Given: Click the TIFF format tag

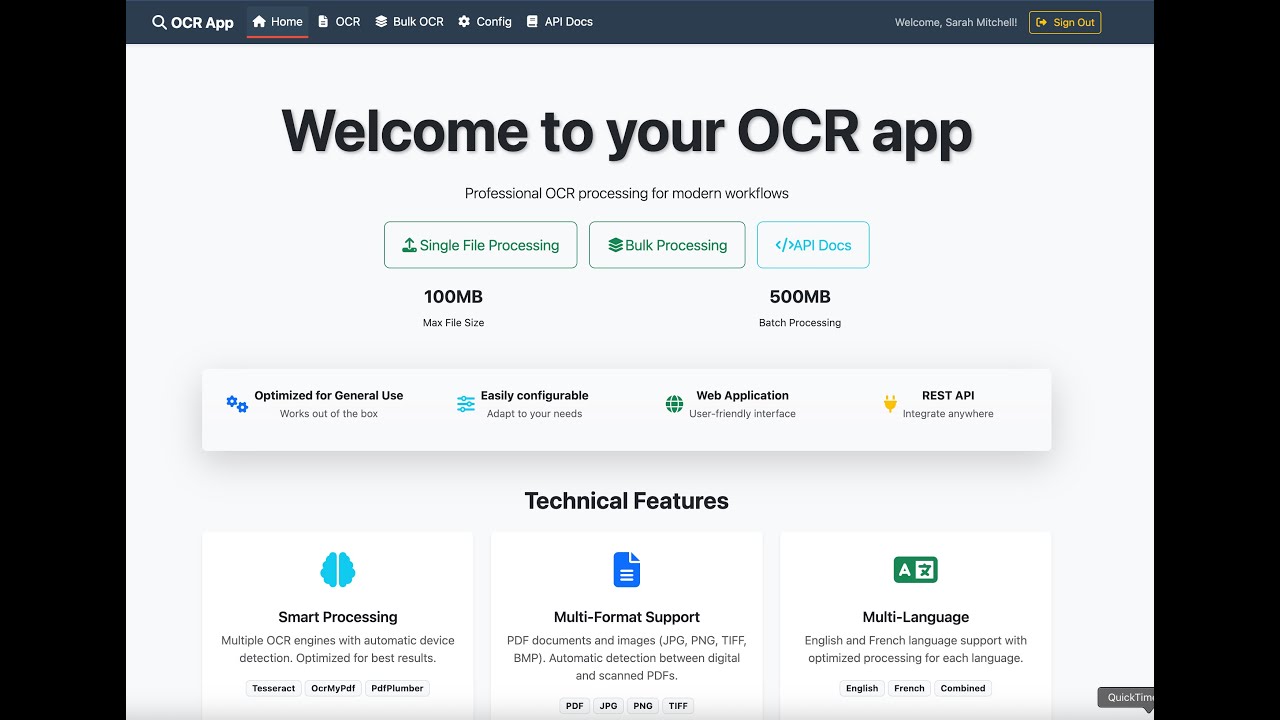Looking at the screenshot, I should 678,706.
